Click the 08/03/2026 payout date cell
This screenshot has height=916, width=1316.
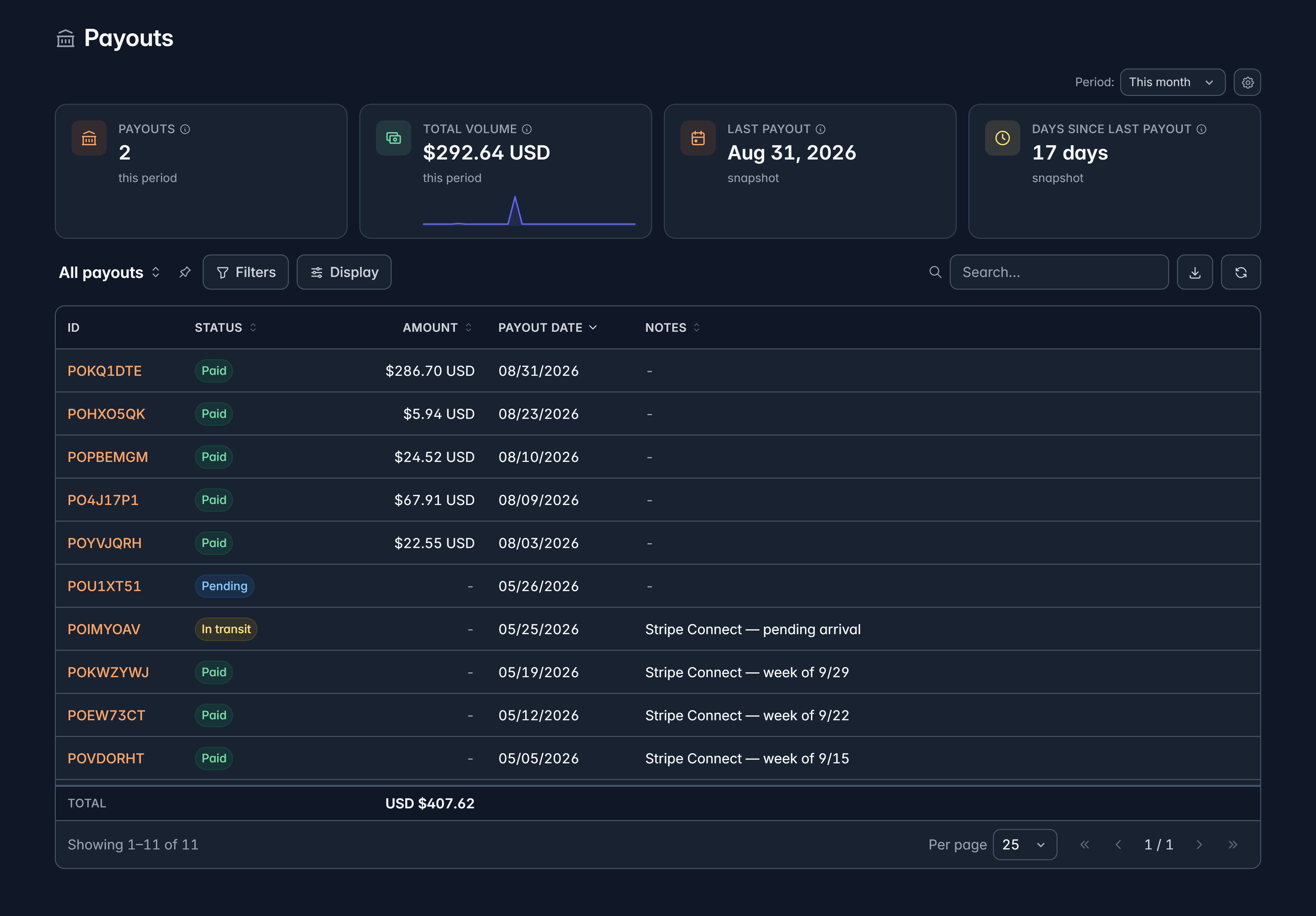pyautogui.click(x=538, y=542)
